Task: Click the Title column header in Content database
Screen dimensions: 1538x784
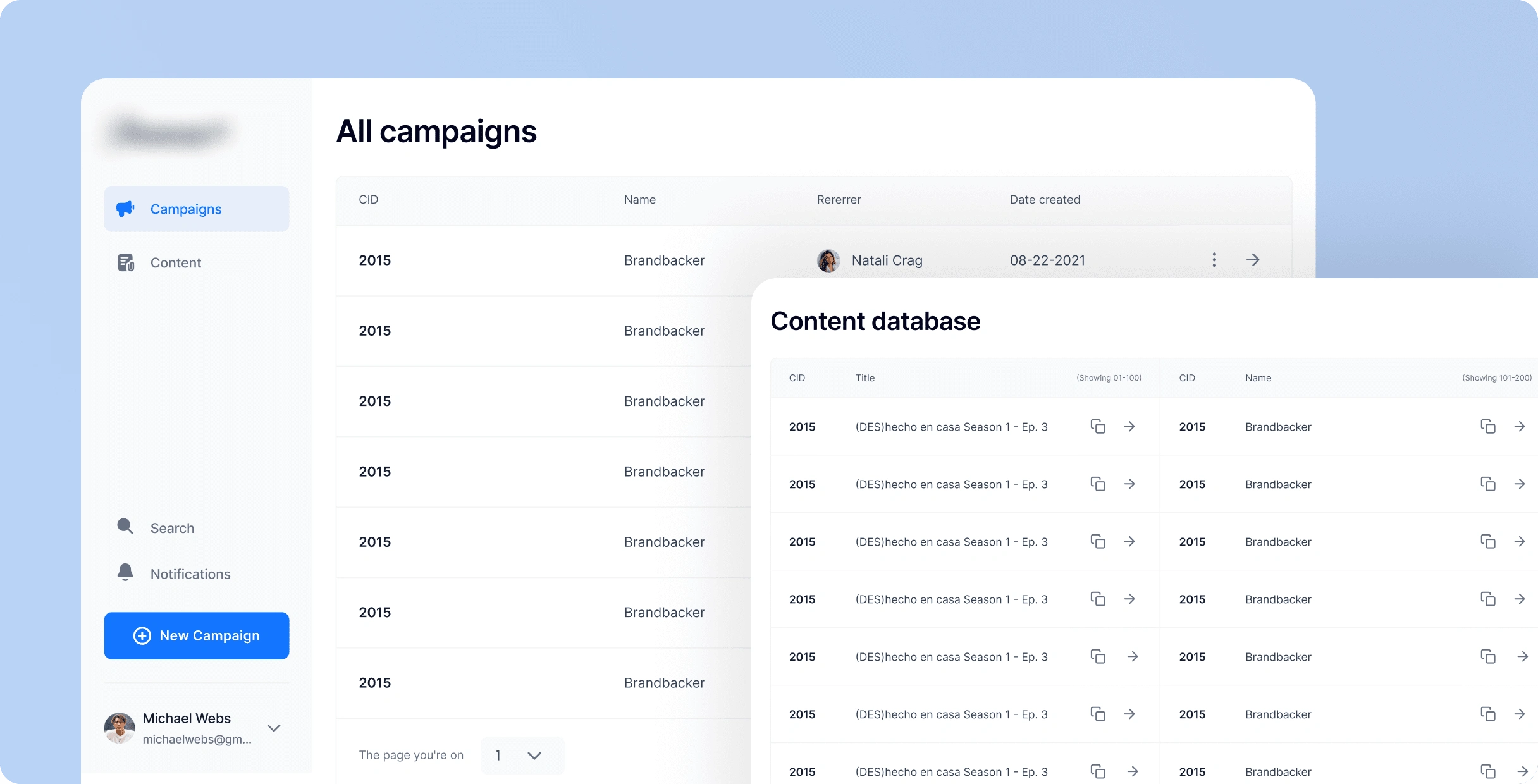Action: click(x=864, y=378)
